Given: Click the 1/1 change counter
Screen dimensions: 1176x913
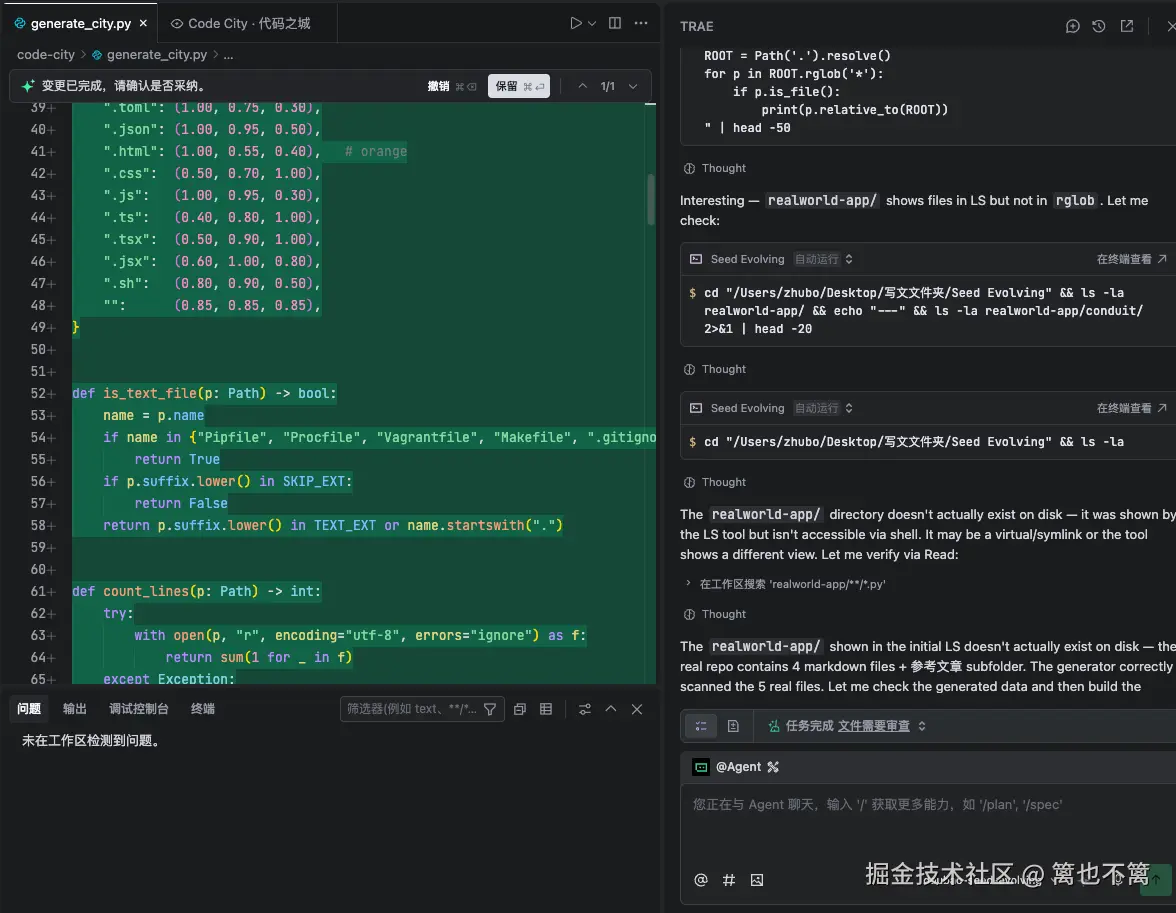Looking at the screenshot, I should click(x=608, y=86).
